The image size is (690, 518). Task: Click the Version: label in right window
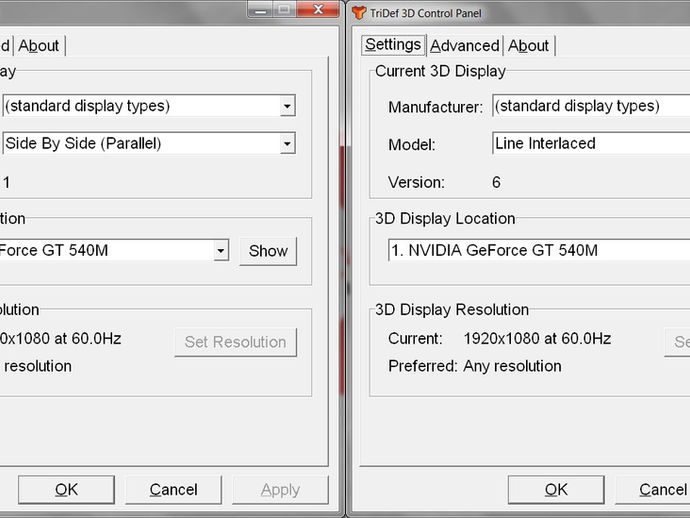coord(416,182)
